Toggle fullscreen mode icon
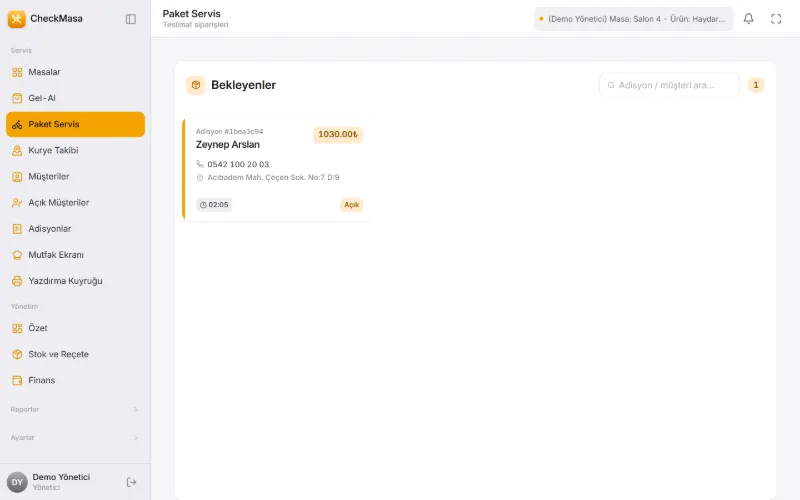 tap(776, 19)
